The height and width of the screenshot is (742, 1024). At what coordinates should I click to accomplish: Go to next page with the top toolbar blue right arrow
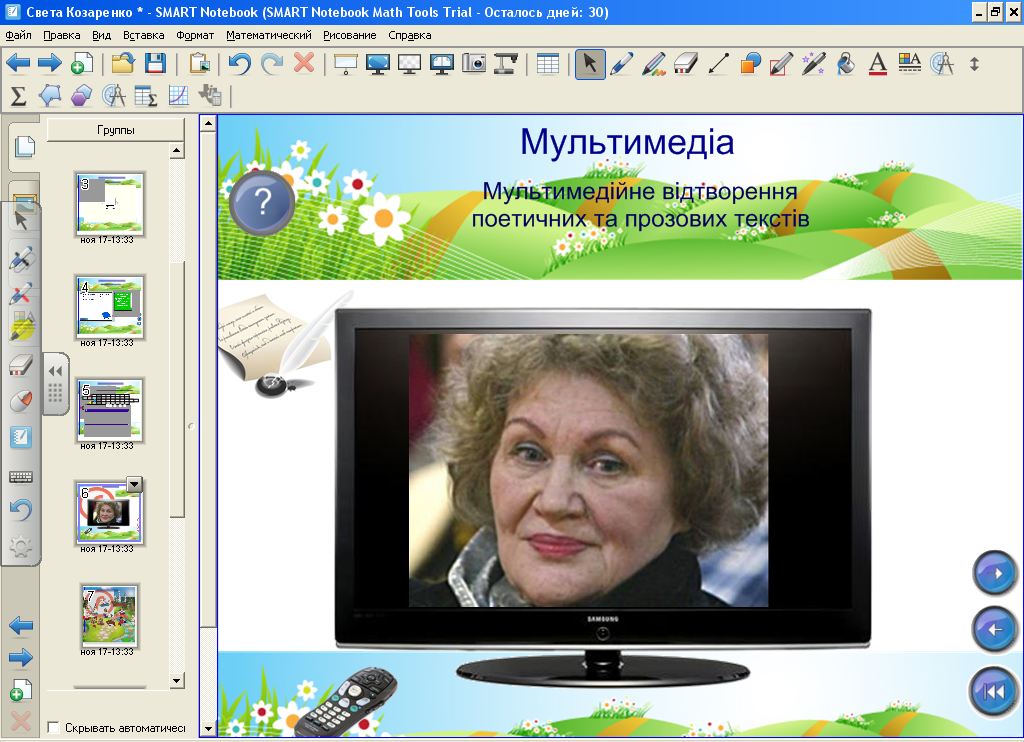50,64
